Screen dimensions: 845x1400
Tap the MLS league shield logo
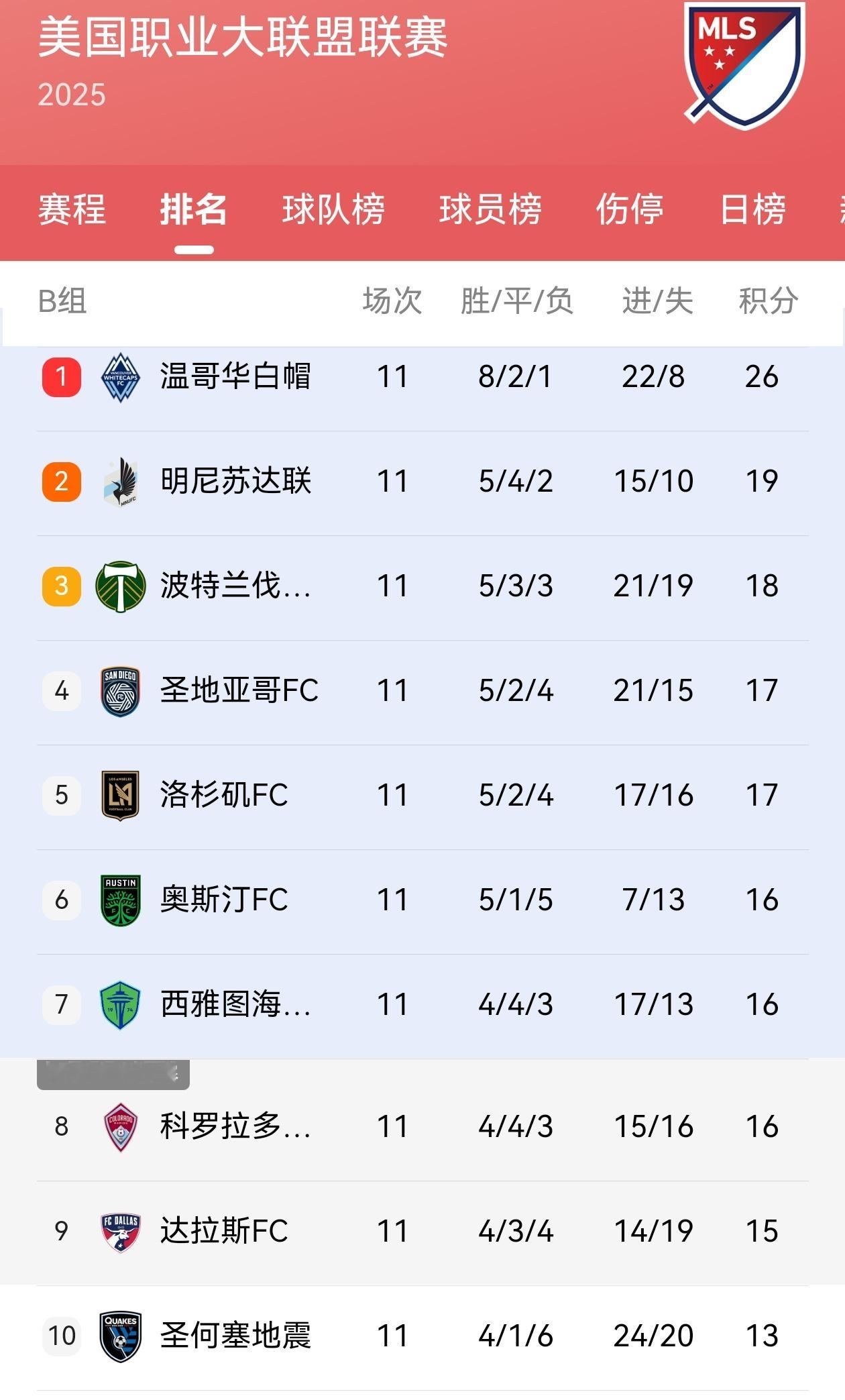[x=744, y=66]
